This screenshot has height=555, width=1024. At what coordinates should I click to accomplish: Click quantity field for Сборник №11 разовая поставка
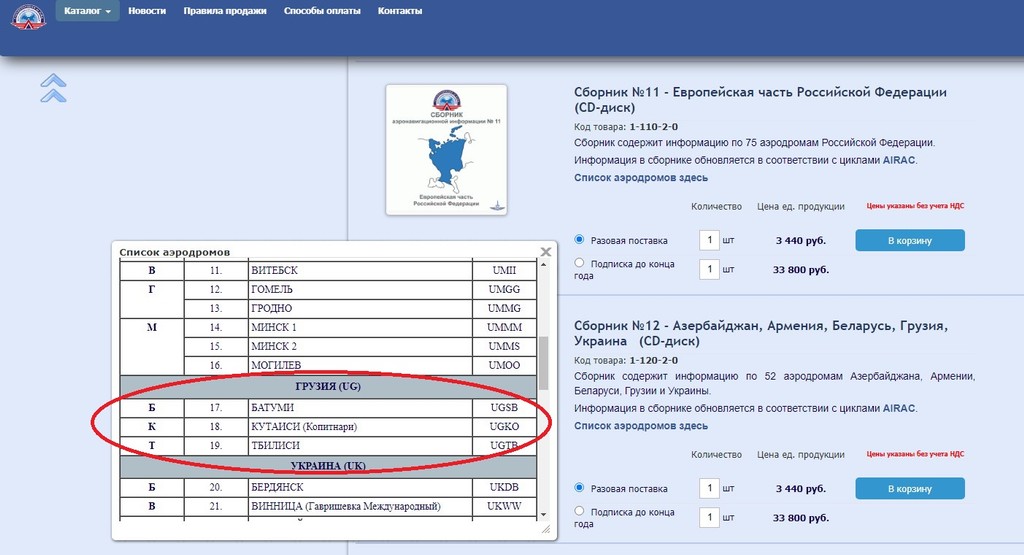(709, 240)
